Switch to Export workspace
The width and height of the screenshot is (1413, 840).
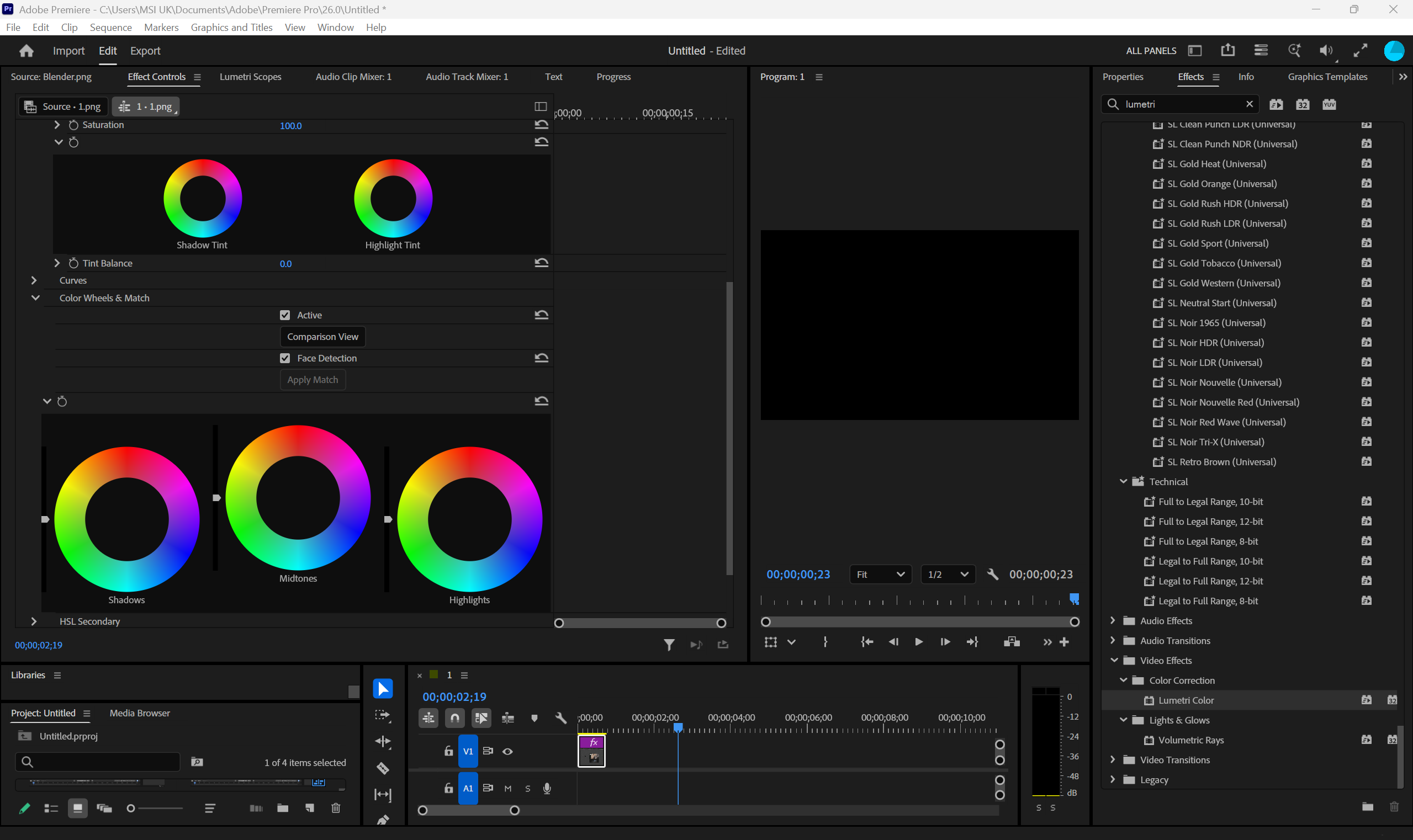point(146,51)
